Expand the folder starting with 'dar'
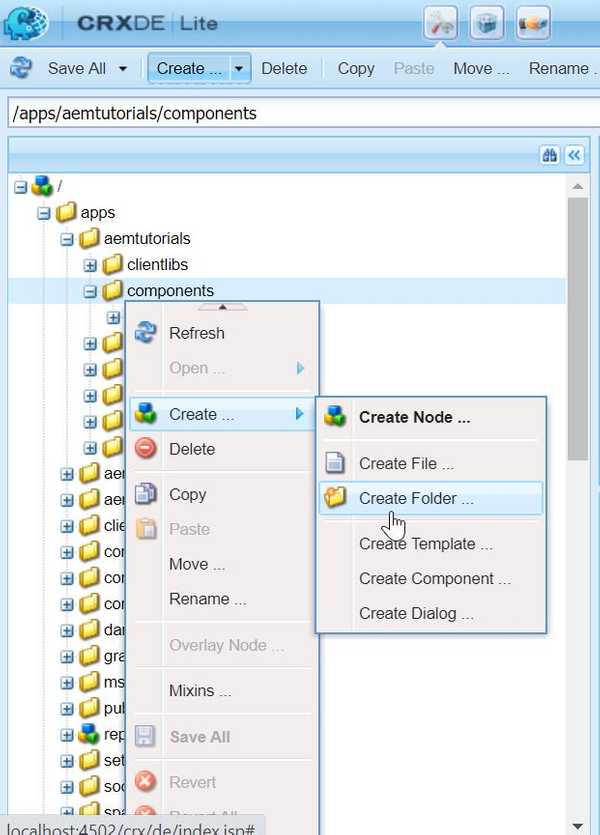Screen dimensions: 600x835 click(x=67, y=631)
